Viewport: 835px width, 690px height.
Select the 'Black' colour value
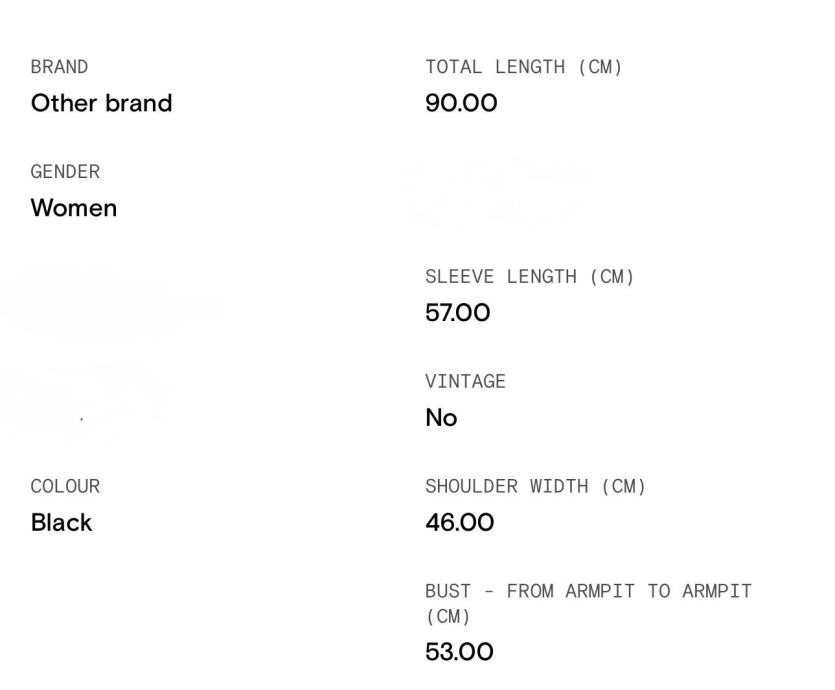(x=61, y=522)
